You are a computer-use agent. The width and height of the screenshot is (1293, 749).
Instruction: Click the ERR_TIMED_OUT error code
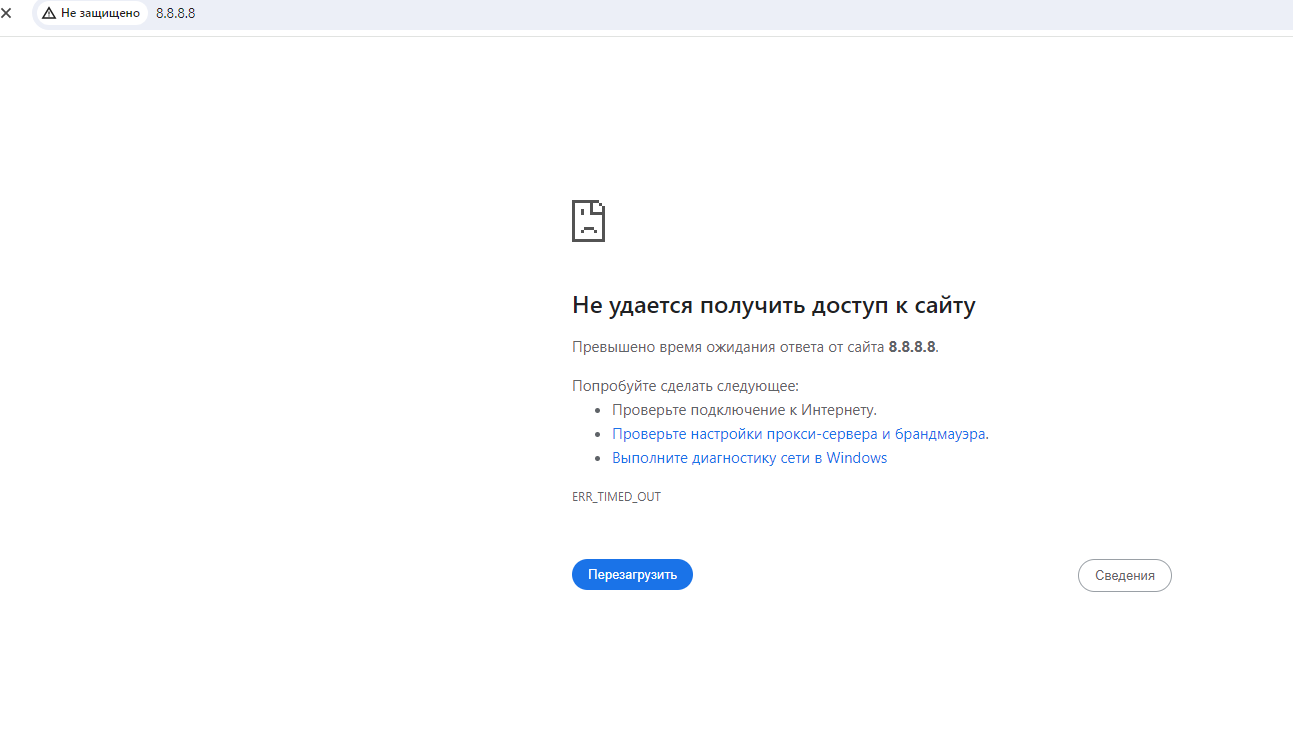click(x=616, y=497)
